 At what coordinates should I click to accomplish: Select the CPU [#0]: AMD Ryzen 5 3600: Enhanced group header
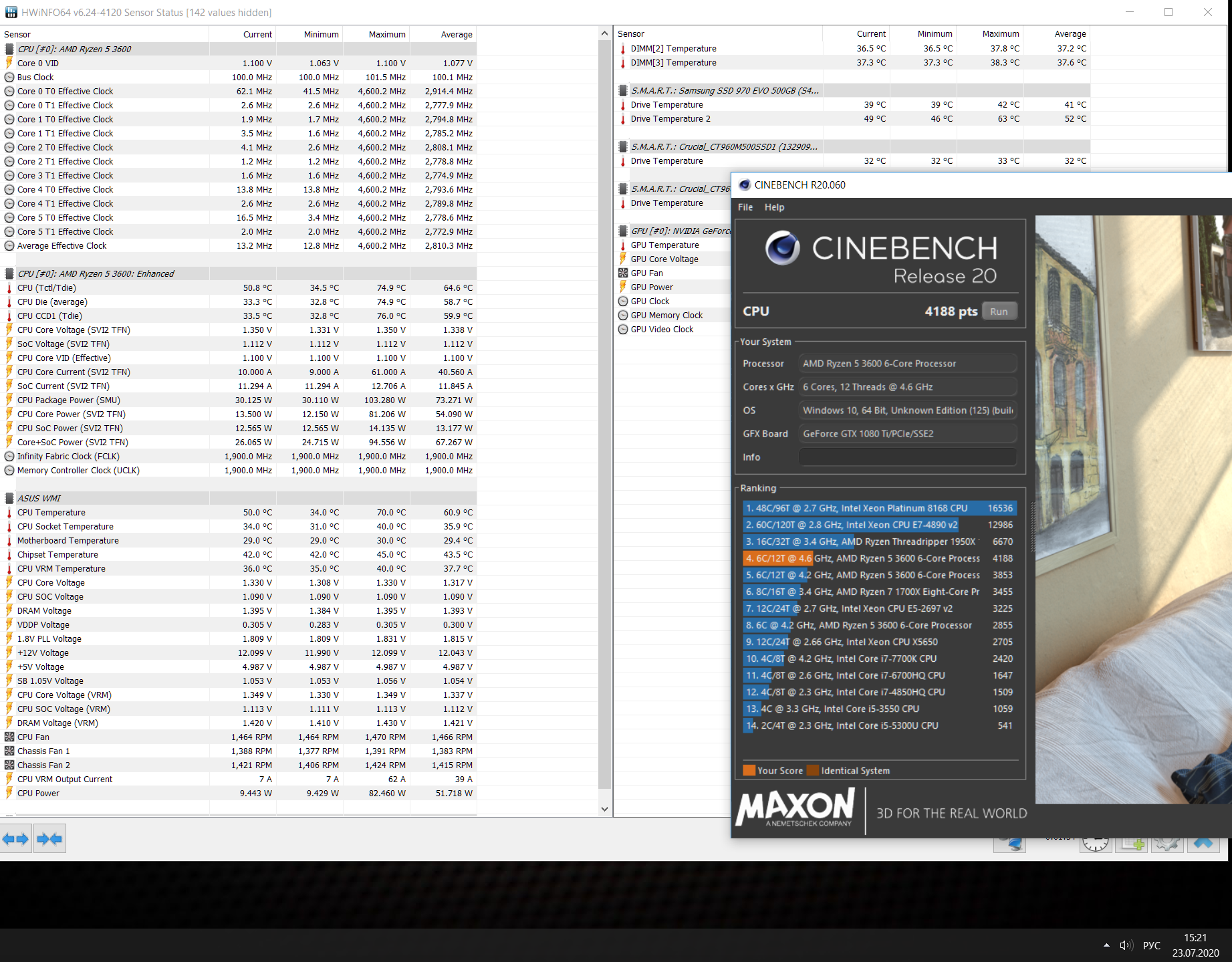pyautogui.click(x=239, y=274)
